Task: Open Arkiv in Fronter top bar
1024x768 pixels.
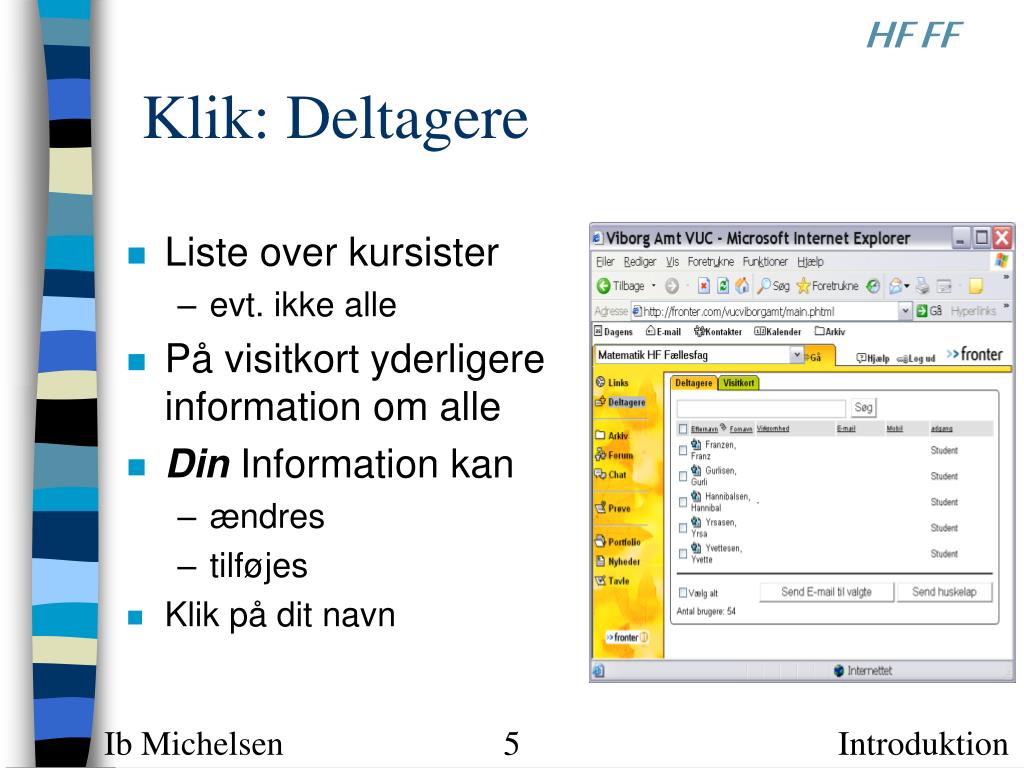Action: 829,332
